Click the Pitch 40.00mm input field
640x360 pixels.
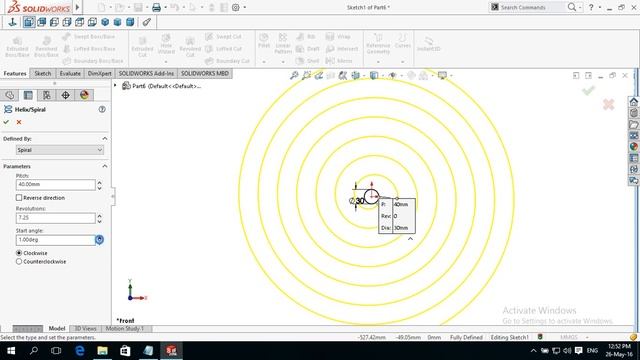(56, 184)
